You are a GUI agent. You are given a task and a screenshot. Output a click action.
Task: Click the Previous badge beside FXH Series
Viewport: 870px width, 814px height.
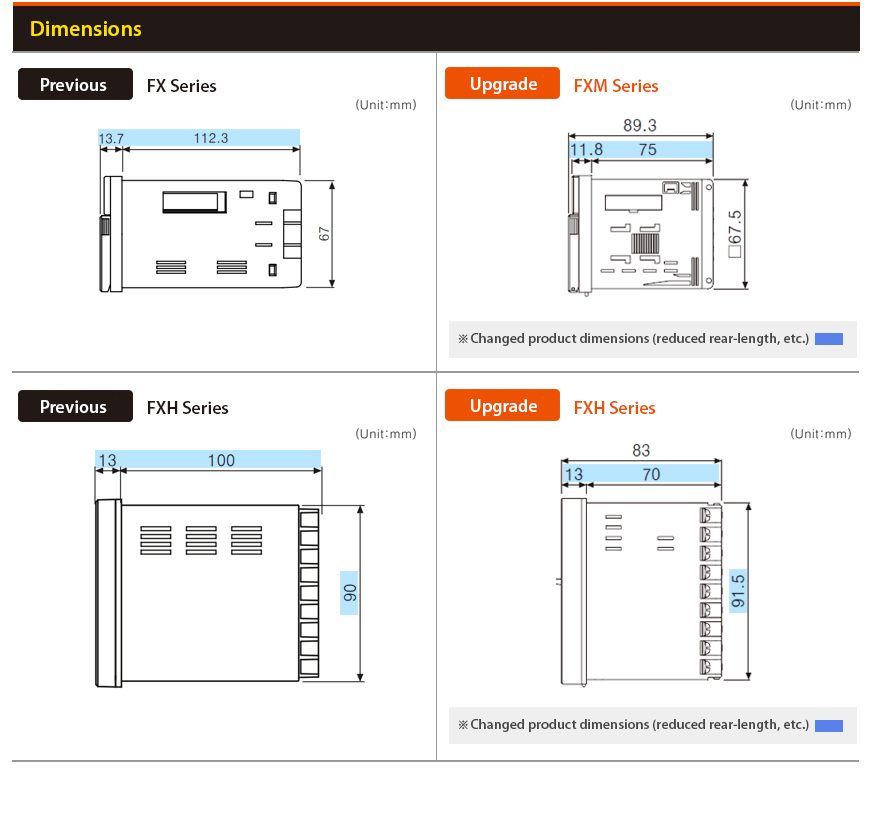pyautogui.click(x=75, y=406)
